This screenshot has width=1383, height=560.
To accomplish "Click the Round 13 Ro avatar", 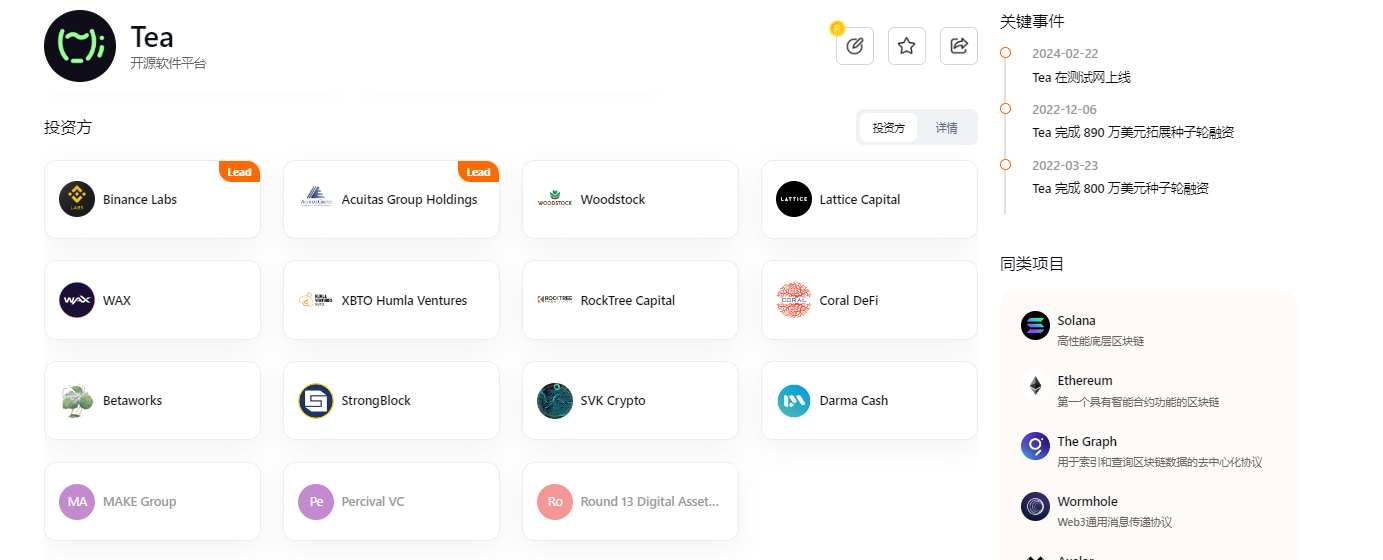I will coord(555,501).
